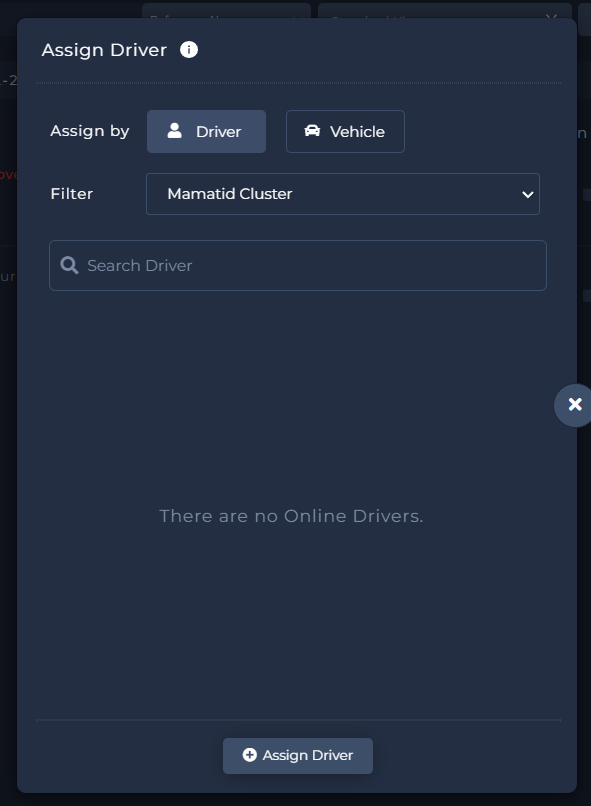Click the dimmed tab behind the dialog top
Viewport: 591px width, 806px height.
point(226,11)
